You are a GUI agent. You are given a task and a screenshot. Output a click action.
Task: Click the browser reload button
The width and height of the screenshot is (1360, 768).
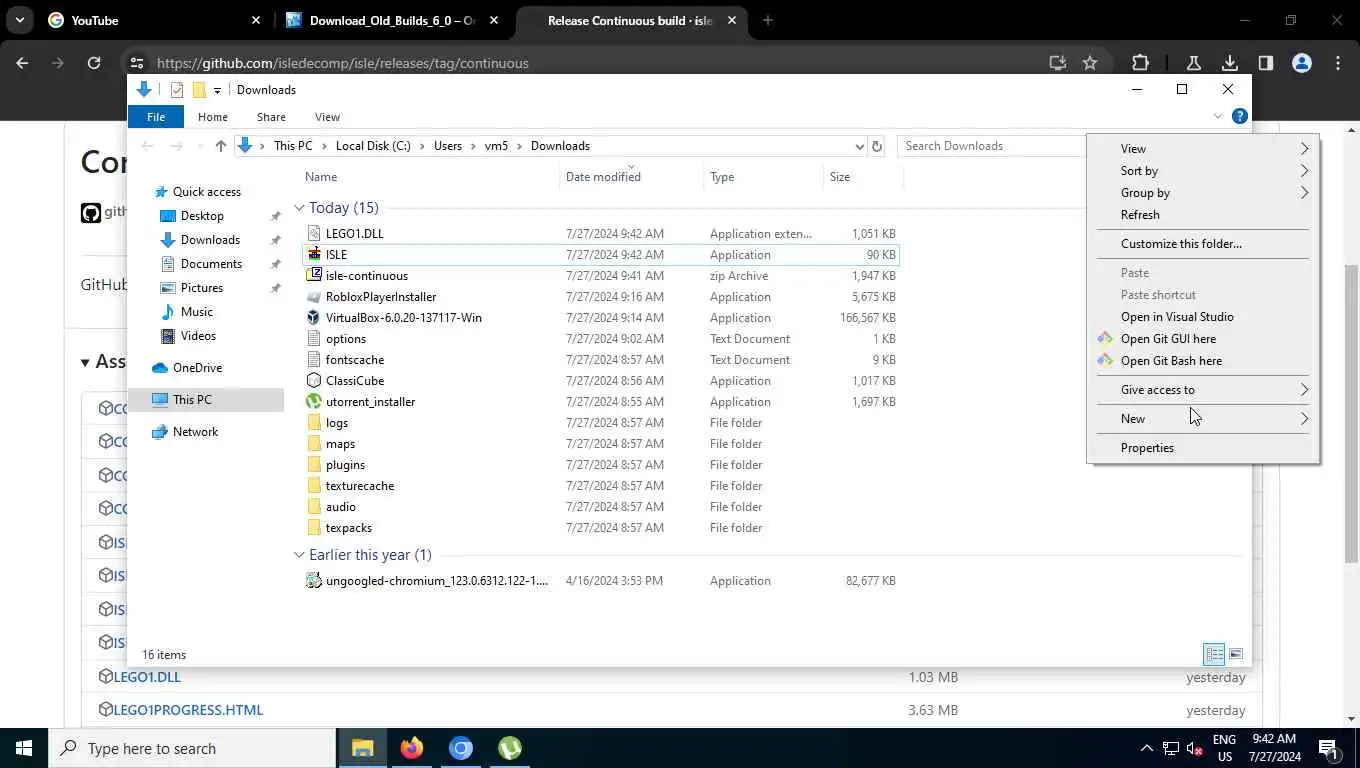pos(94,63)
